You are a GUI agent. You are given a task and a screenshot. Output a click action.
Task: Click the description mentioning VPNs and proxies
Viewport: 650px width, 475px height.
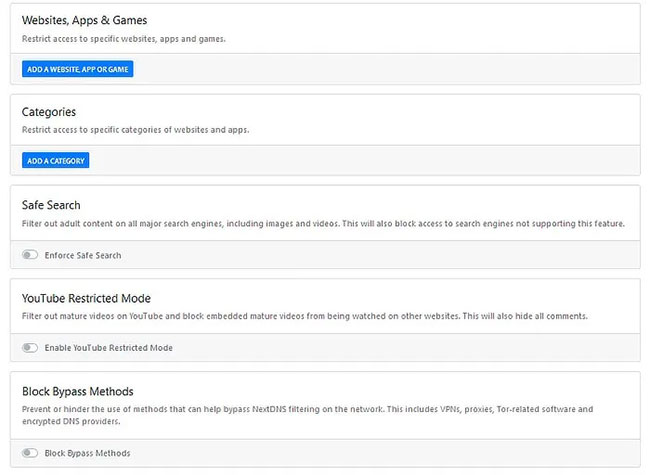[308, 409]
